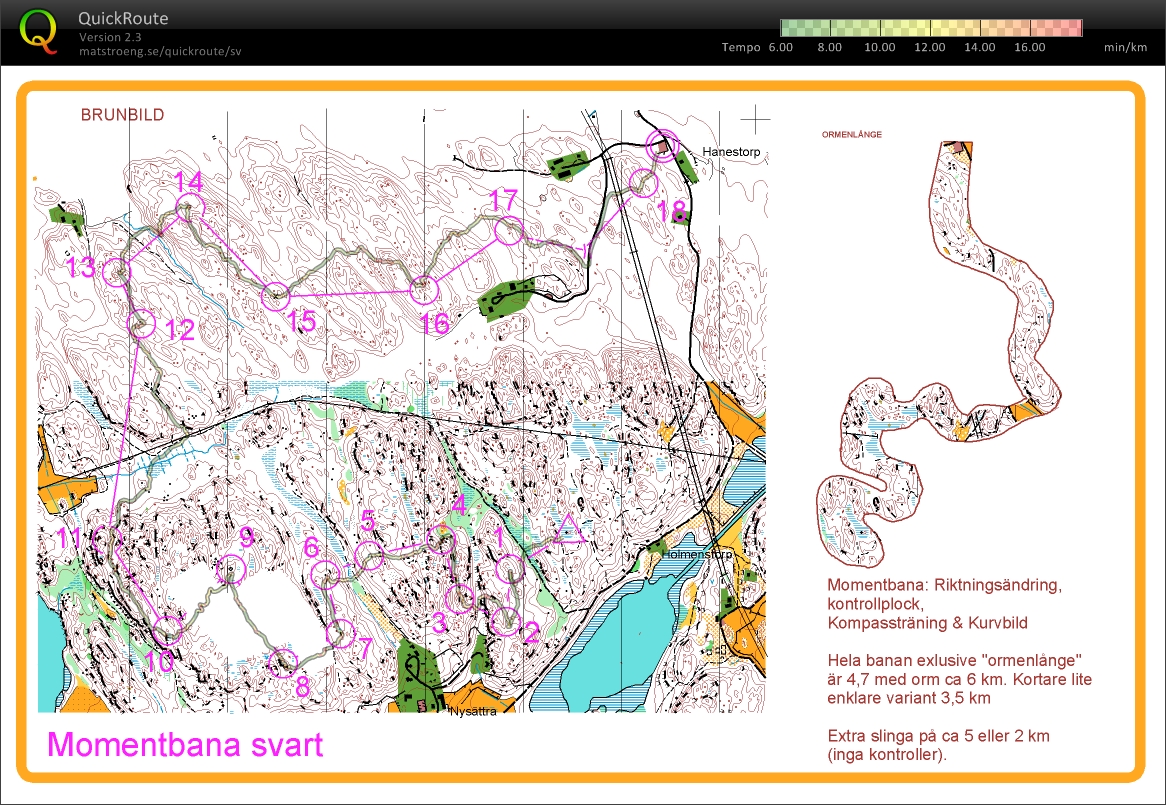
Task: Click control circle 11
Action: click(109, 540)
